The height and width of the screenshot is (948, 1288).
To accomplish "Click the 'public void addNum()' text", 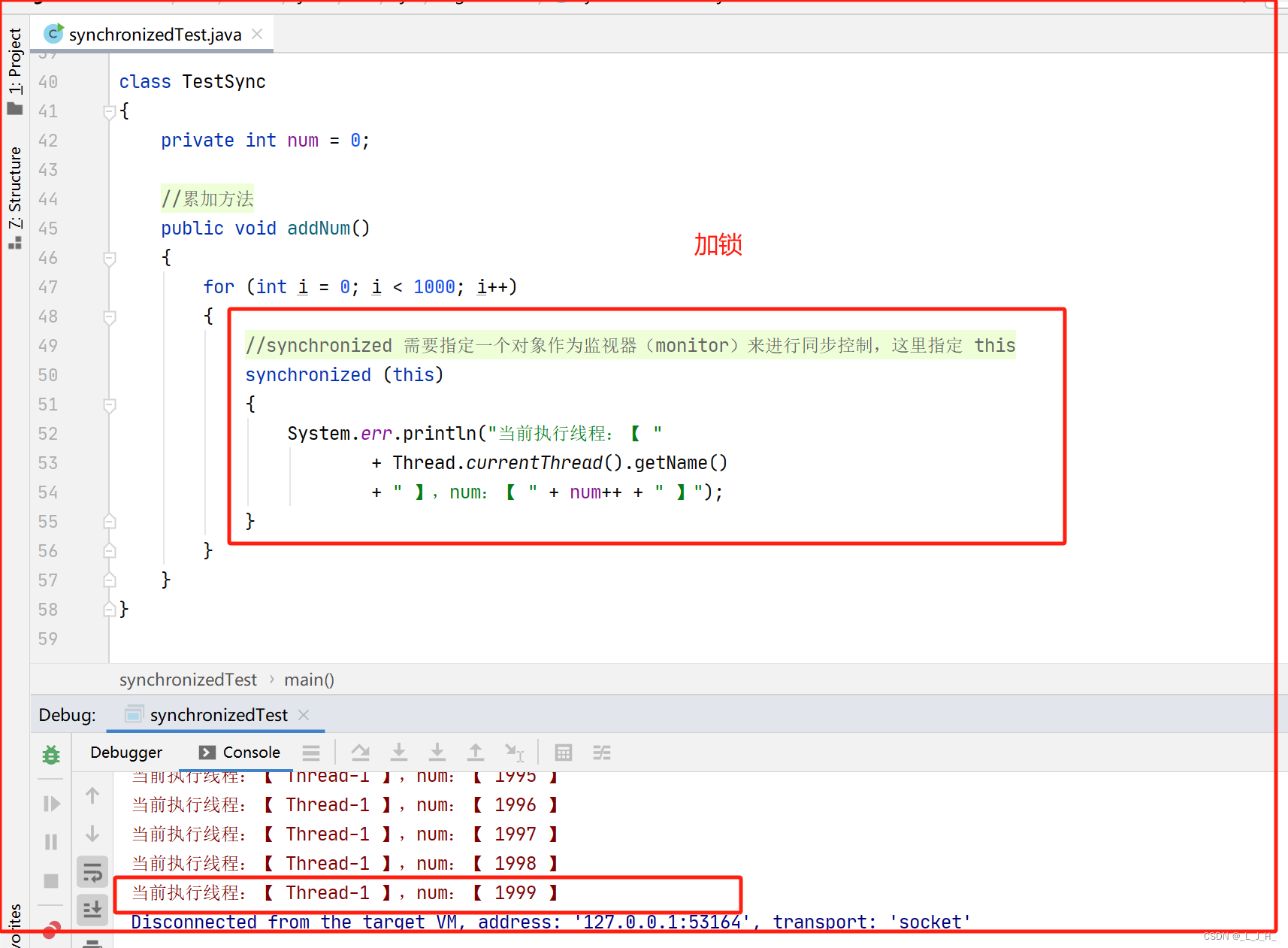I will 265,229.
